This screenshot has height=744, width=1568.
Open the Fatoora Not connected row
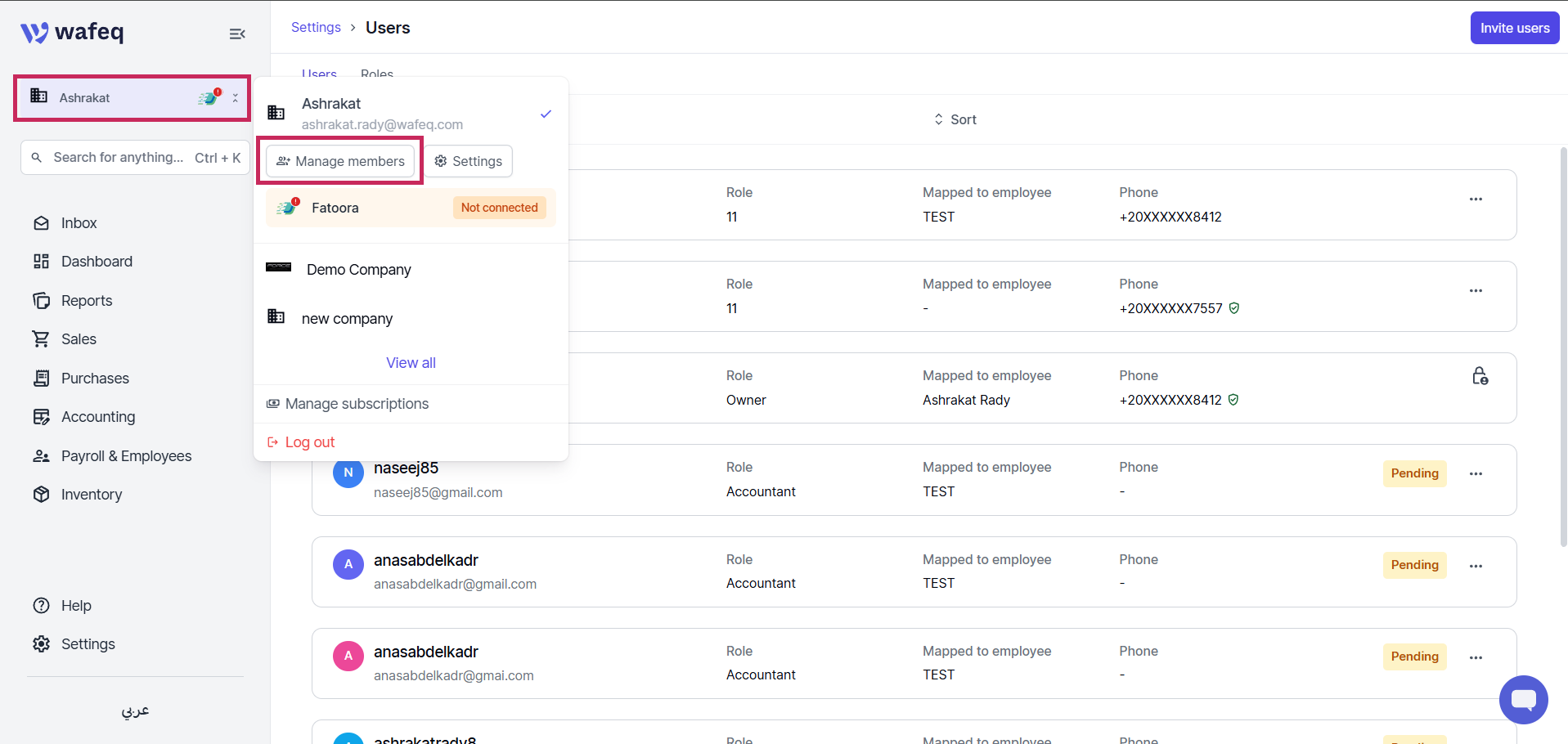(411, 208)
